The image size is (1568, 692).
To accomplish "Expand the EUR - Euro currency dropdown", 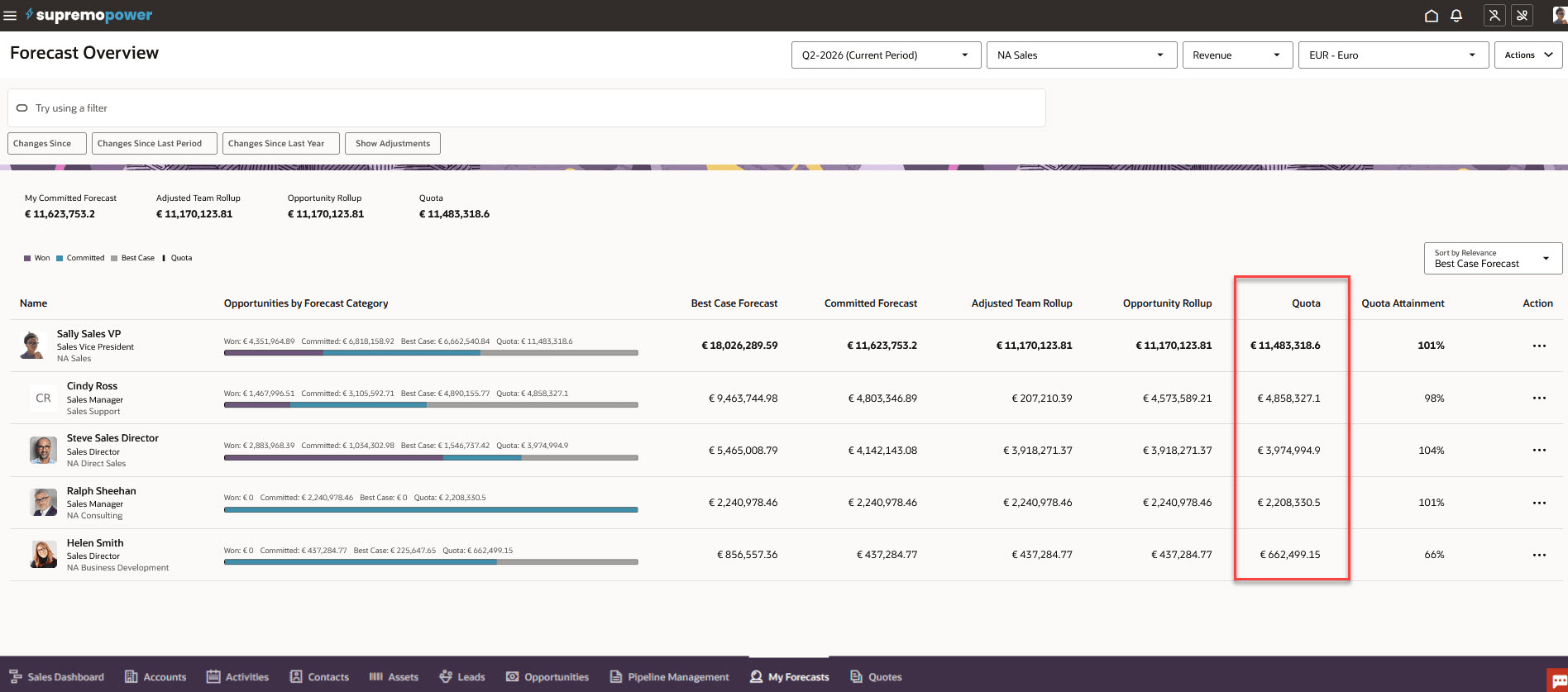I will (x=1394, y=55).
